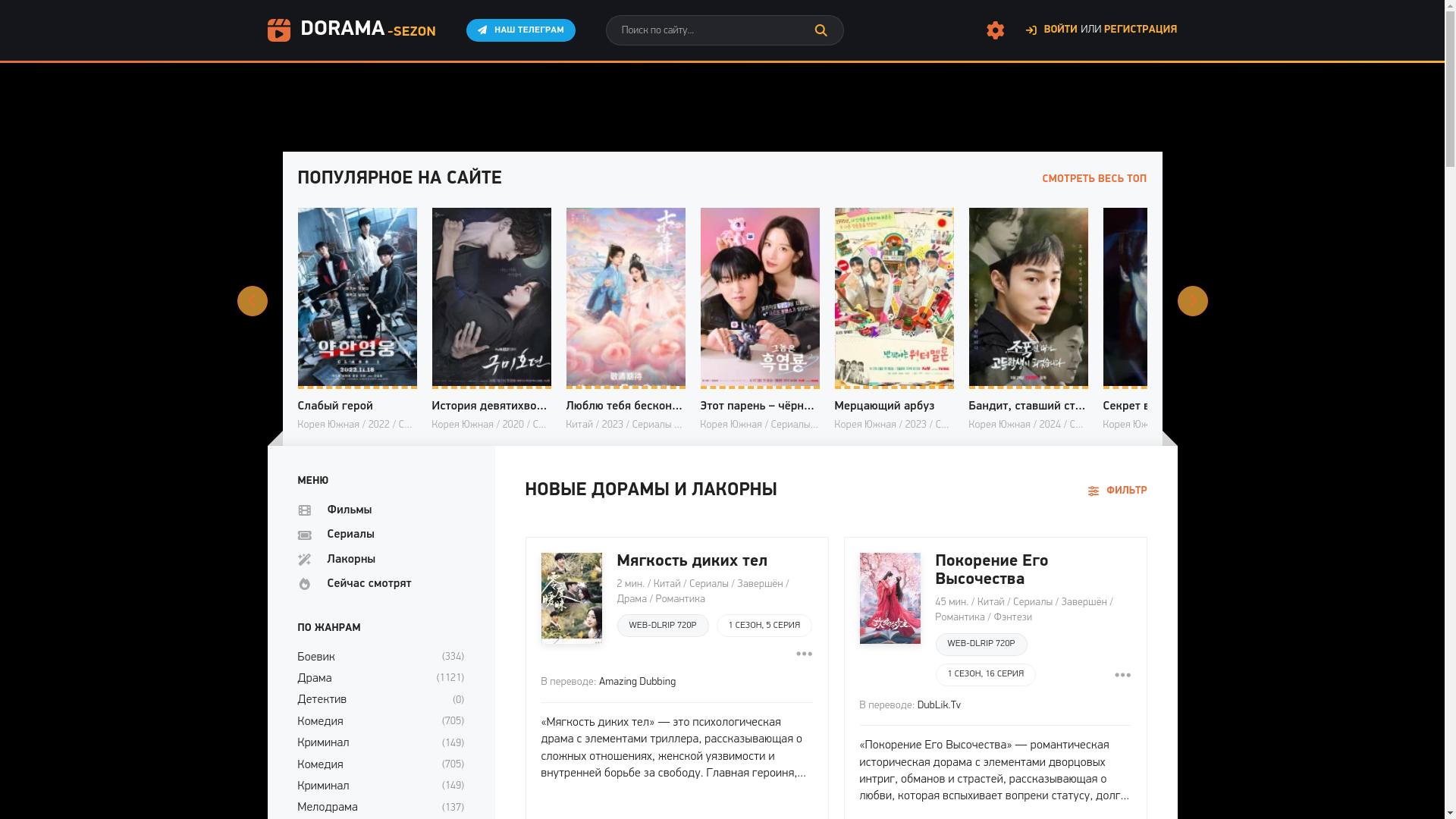Click the flame icon beside Сейчас смотрят
Image resolution: width=1456 pixels, height=819 pixels.
coord(304,584)
